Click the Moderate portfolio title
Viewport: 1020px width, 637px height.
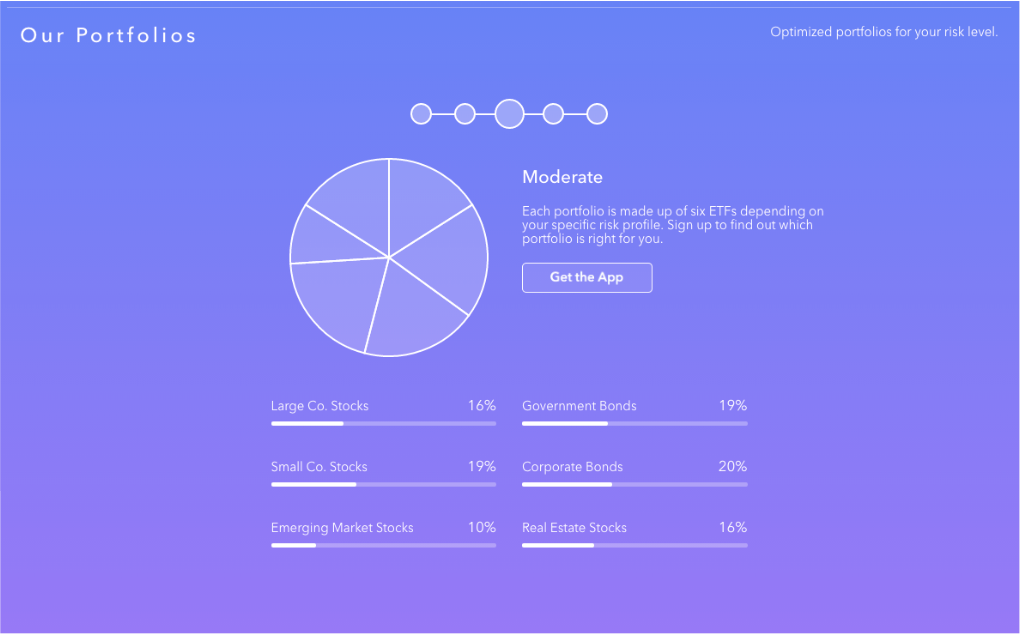562,177
